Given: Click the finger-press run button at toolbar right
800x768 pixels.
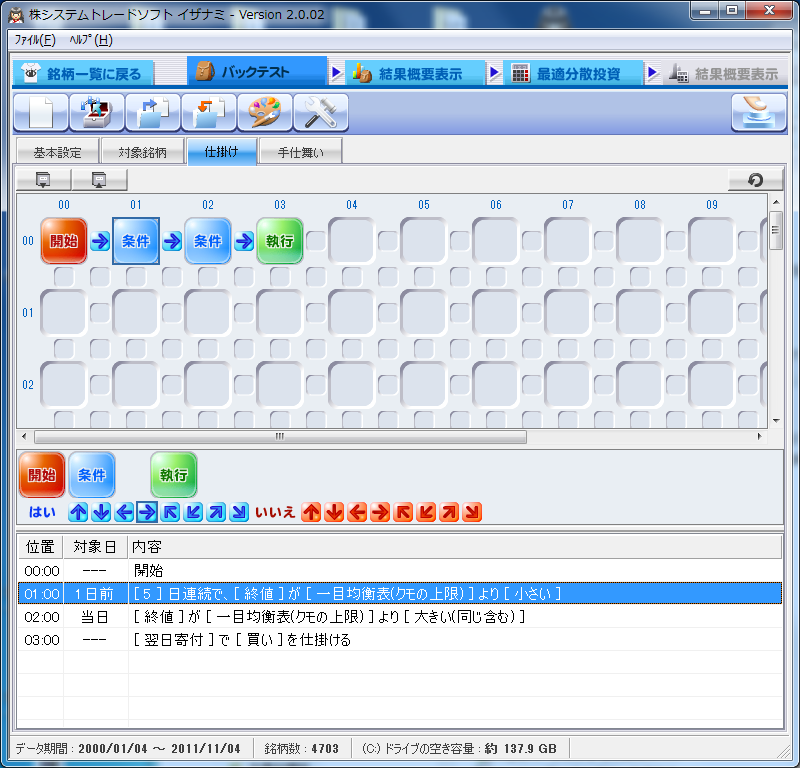Looking at the screenshot, I should point(759,112).
